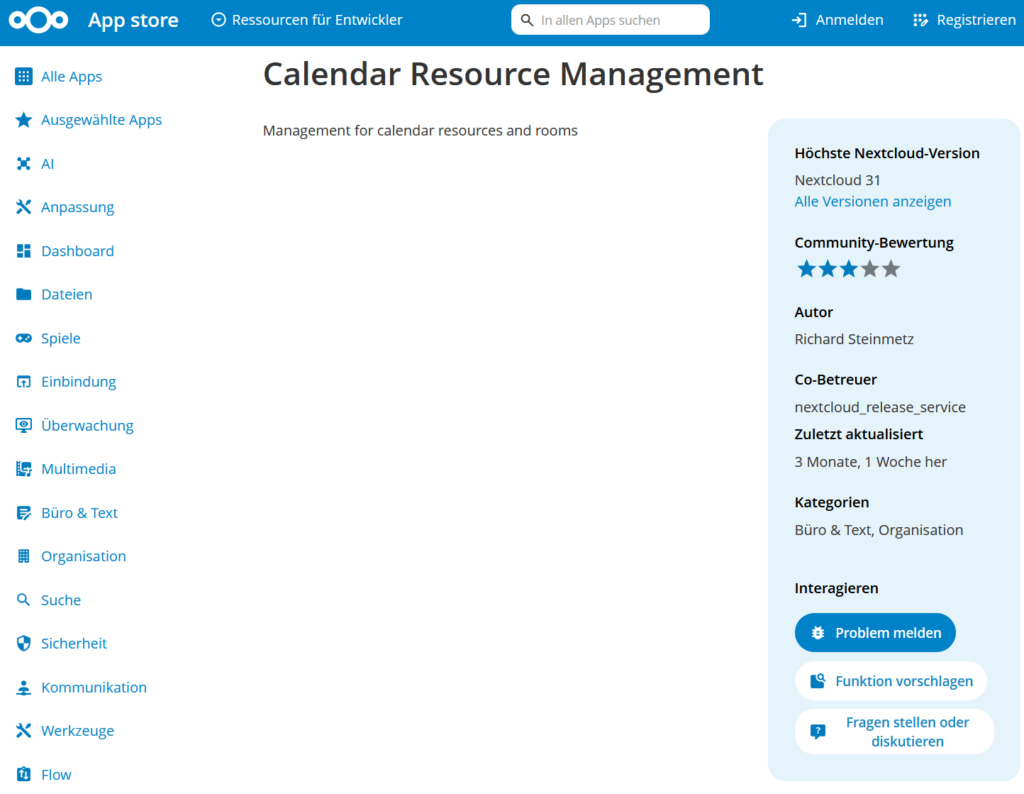Viewport: 1024px width, 794px height.
Task: Select the Organisation category
Action: [84, 556]
